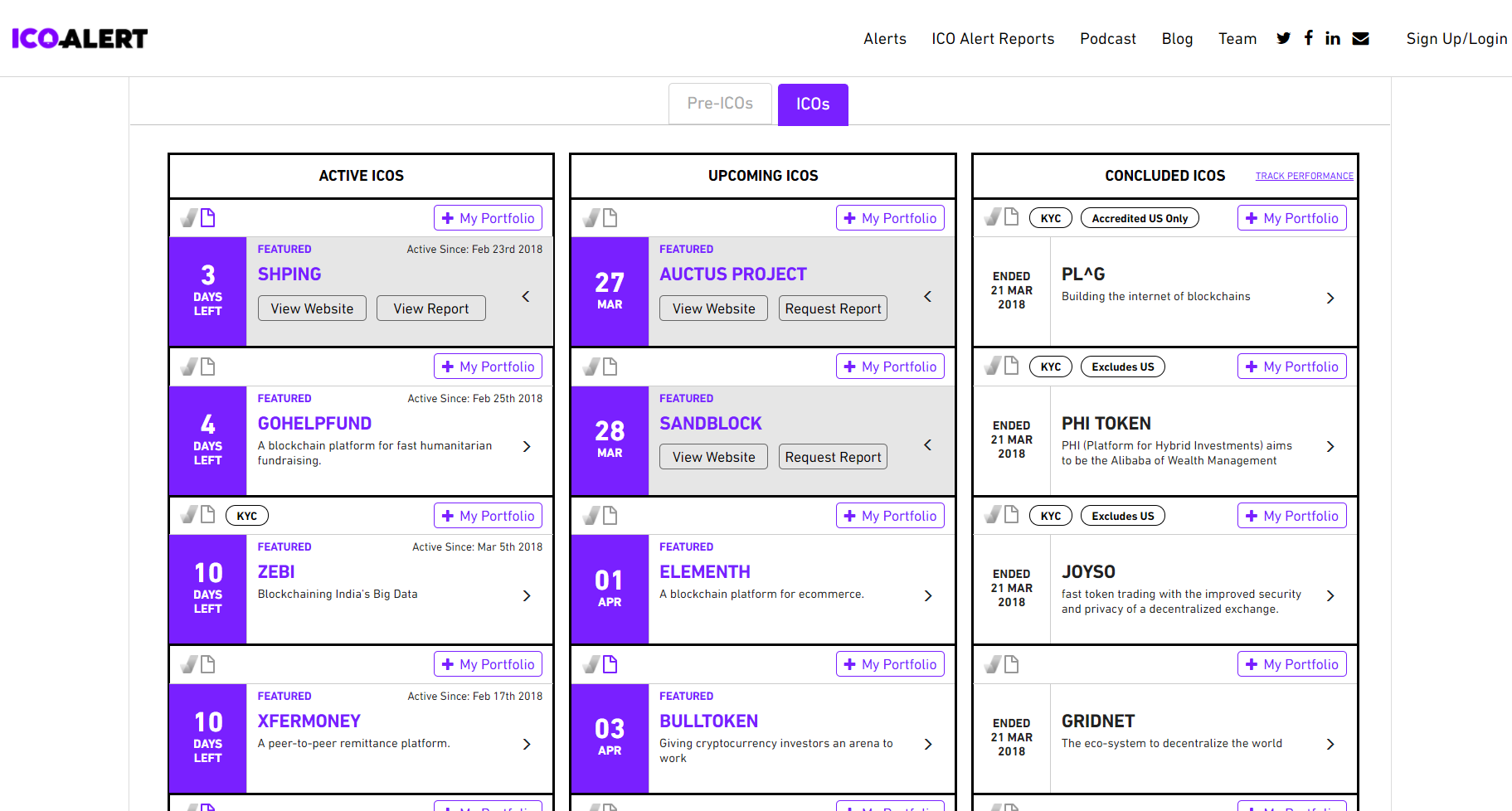Click Bulltoken's purple document icon
1512x811 pixels.
610,664
